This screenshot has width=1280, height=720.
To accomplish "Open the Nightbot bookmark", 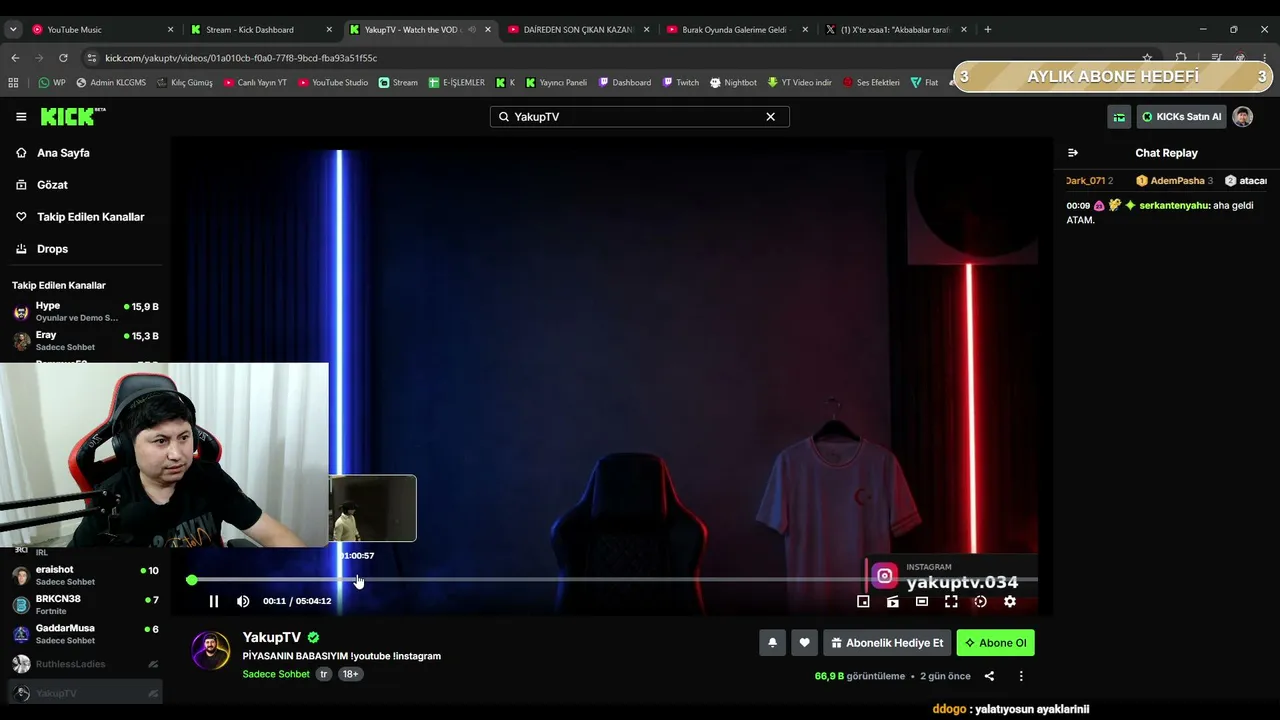I will click(x=733, y=83).
